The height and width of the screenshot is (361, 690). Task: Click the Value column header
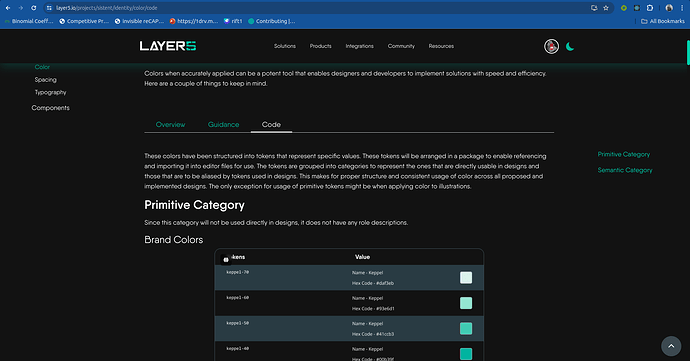(363, 257)
